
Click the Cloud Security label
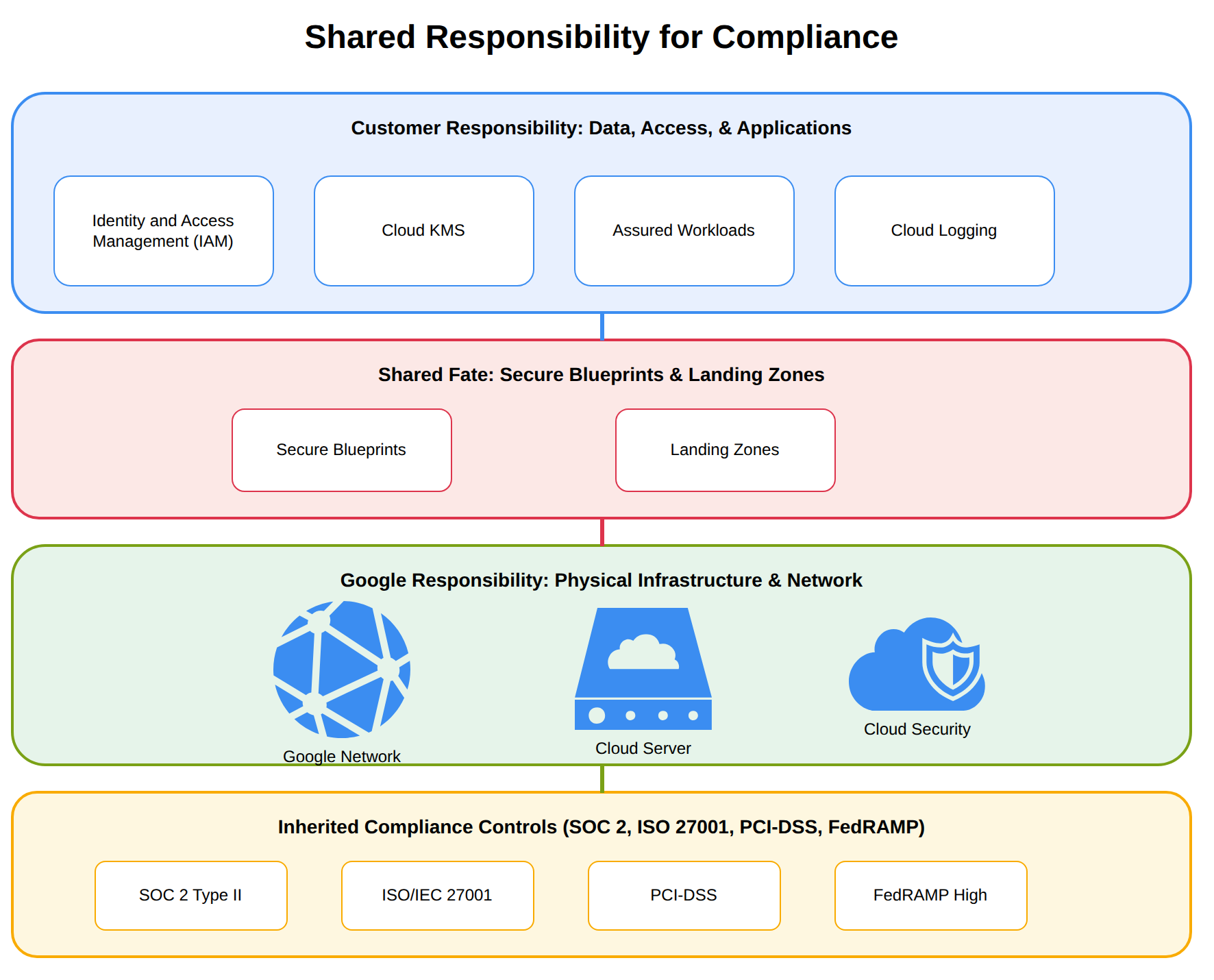[917, 729]
